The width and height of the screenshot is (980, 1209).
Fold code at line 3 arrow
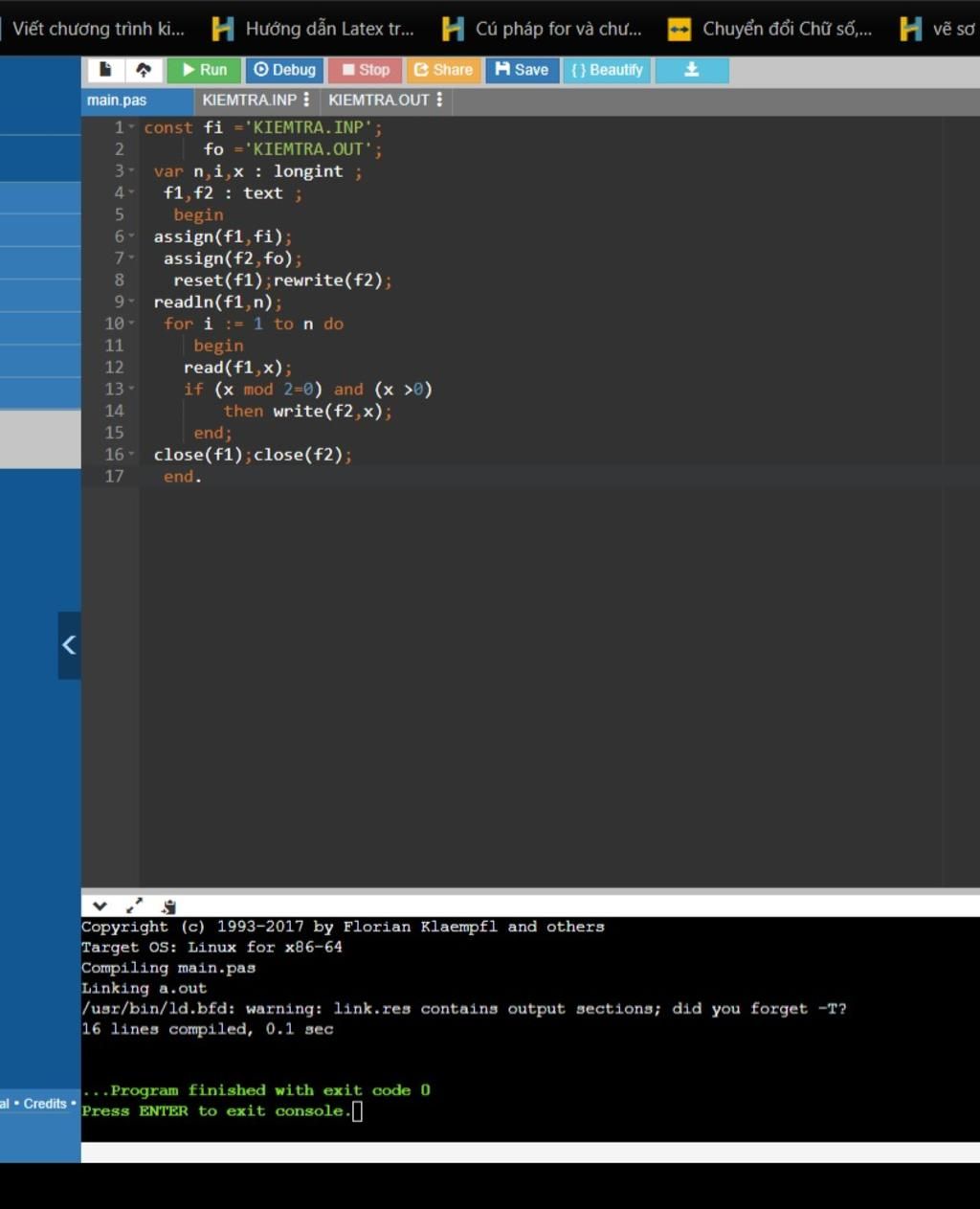[x=132, y=171]
